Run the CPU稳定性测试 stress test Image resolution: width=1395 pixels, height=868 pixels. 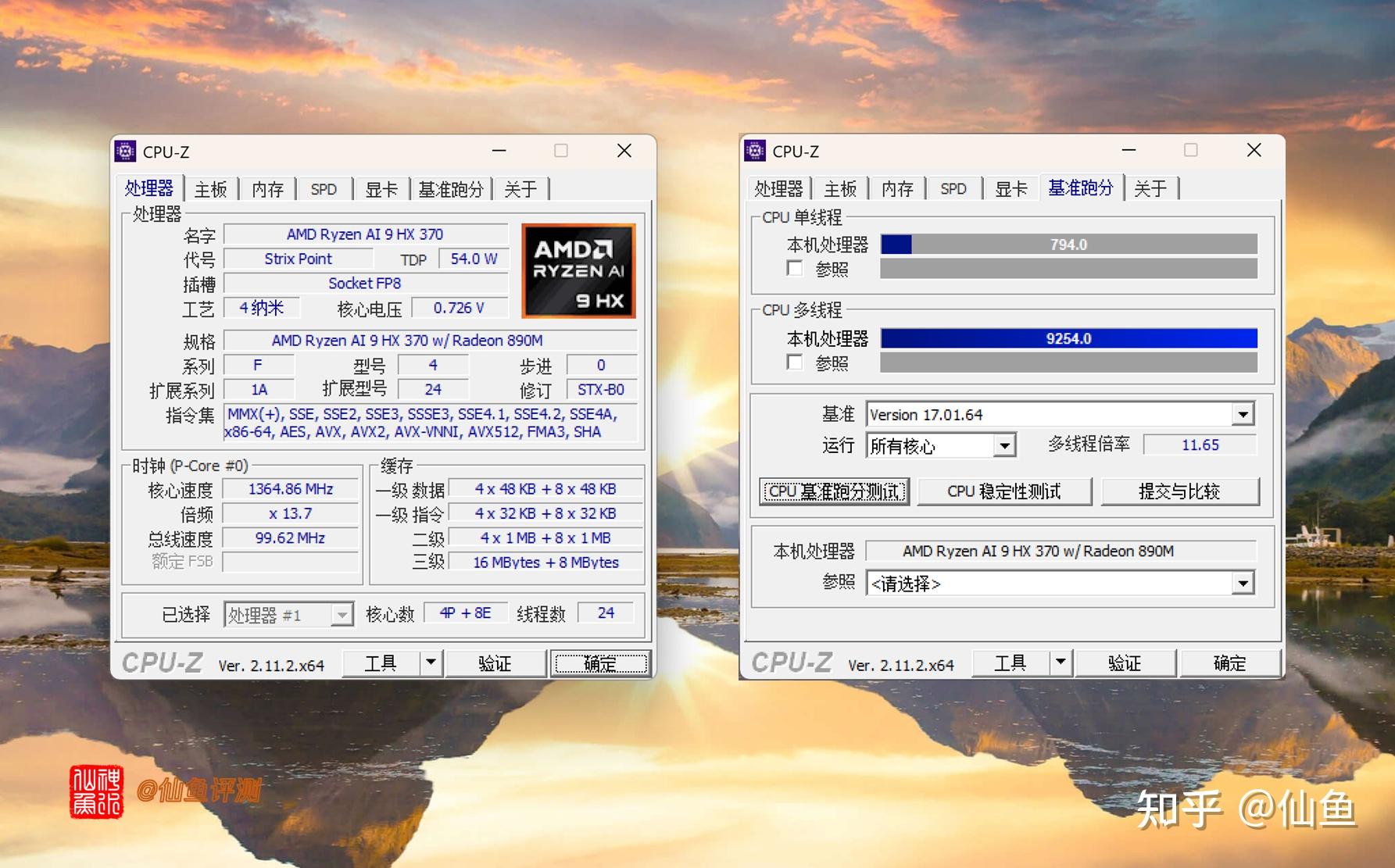pyautogui.click(x=1005, y=491)
